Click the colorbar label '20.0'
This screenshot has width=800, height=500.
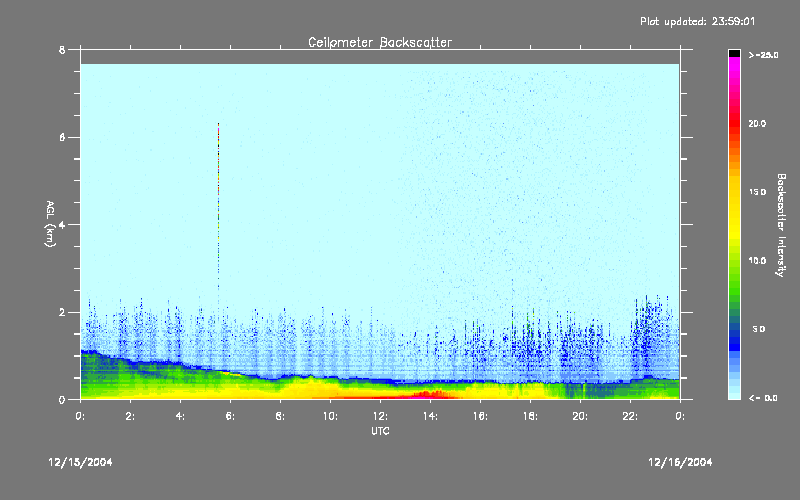coord(757,124)
